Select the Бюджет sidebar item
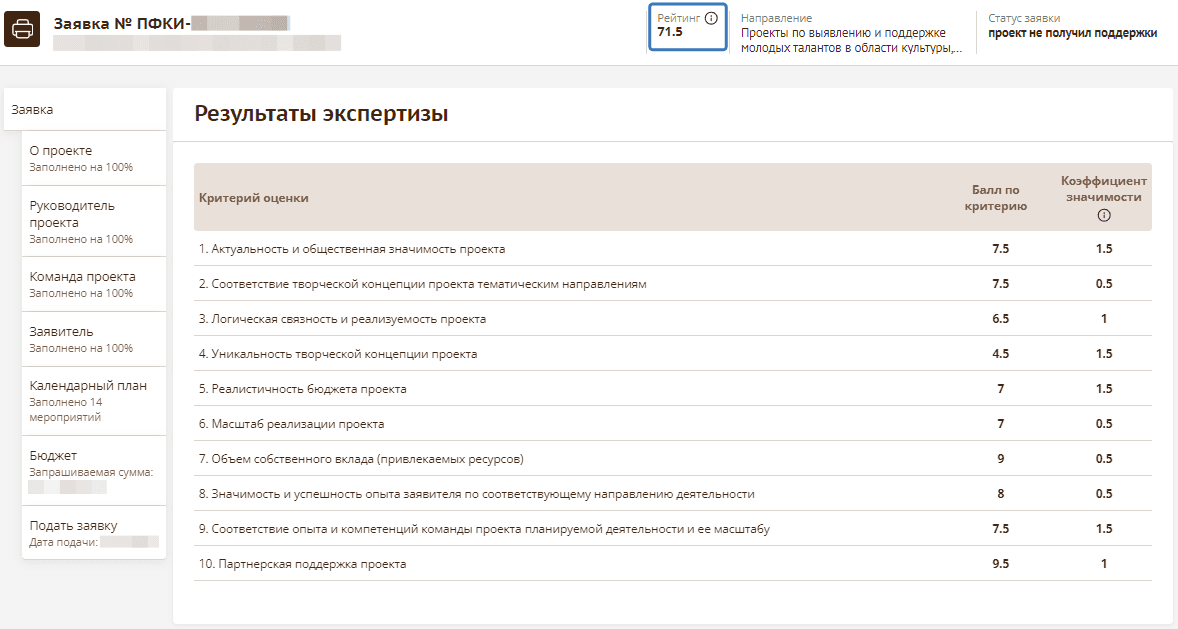 coord(53,456)
